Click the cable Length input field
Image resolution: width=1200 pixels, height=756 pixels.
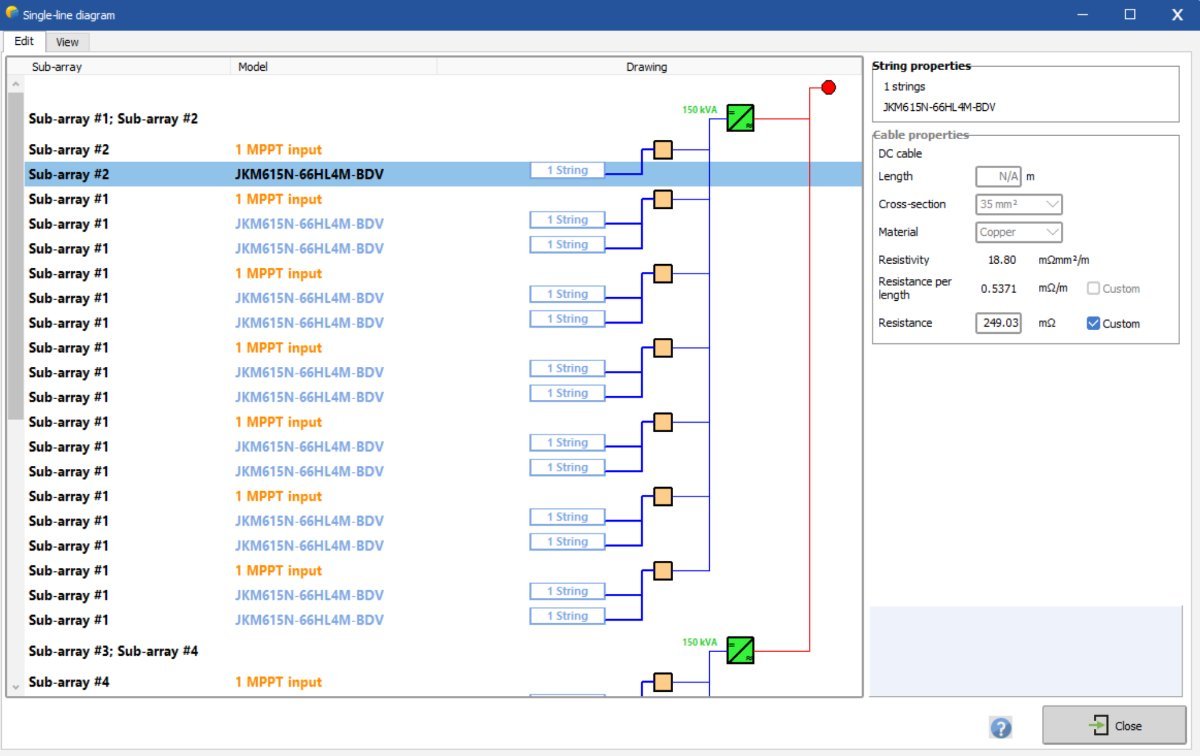pos(998,177)
